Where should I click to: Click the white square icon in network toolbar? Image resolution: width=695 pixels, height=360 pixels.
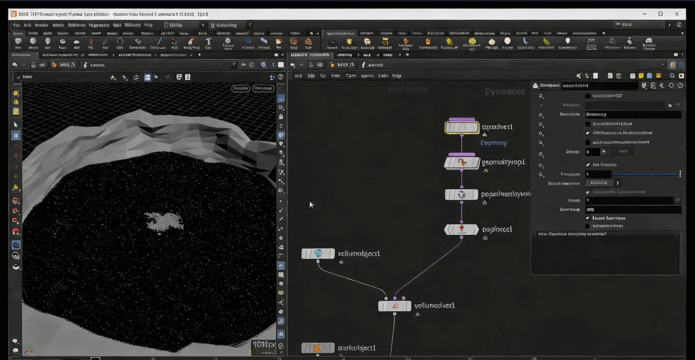pos(596,76)
